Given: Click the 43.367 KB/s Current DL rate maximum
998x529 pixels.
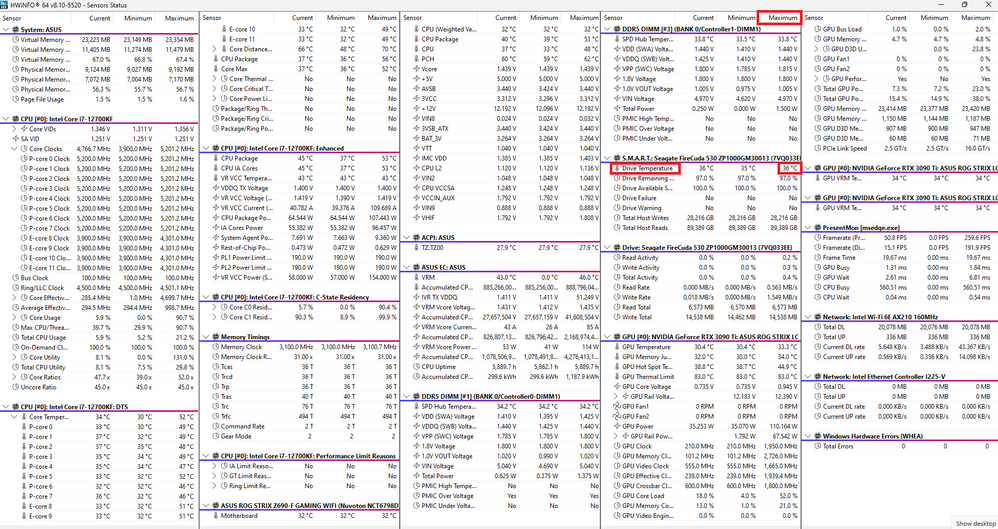Looking at the screenshot, I should [x=974, y=347].
